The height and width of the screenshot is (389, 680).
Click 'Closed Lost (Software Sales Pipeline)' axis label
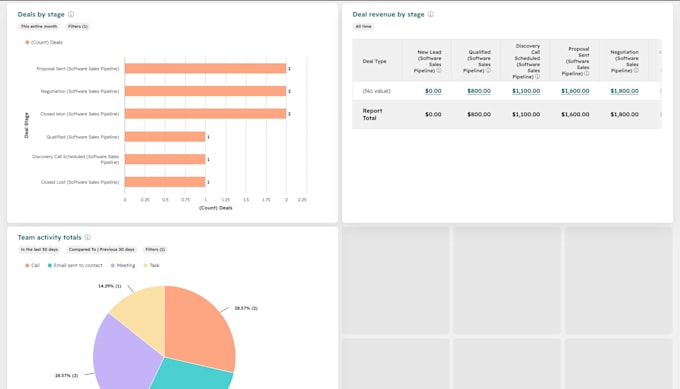[x=80, y=182]
